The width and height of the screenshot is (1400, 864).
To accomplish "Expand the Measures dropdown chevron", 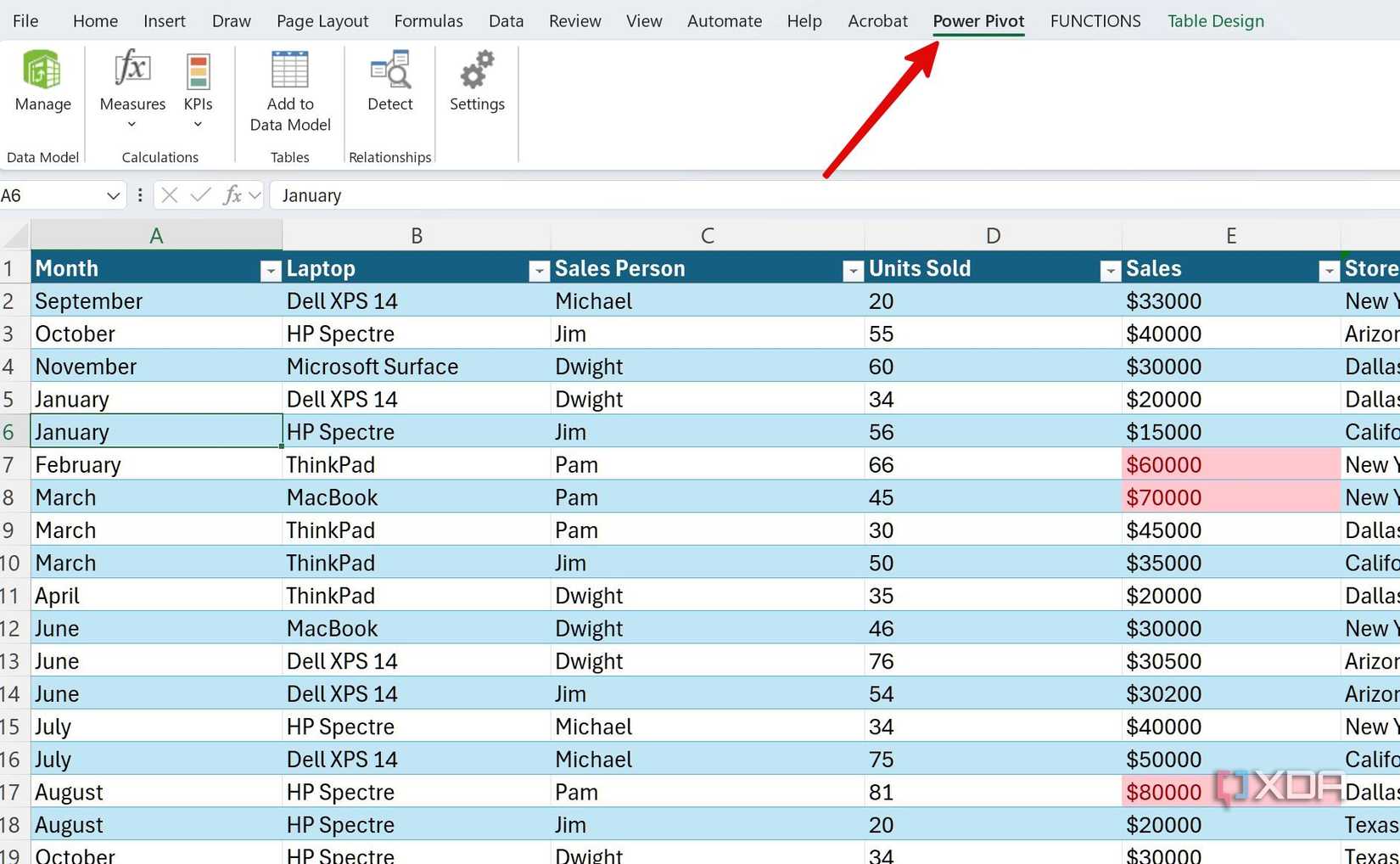I will click(132, 124).
